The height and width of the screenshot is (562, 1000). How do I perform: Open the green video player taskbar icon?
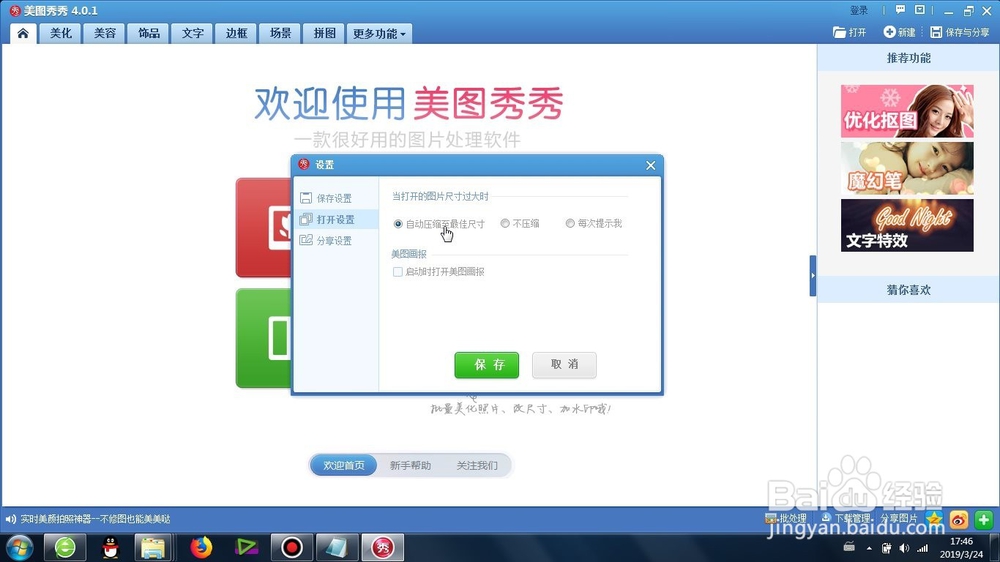246,547
